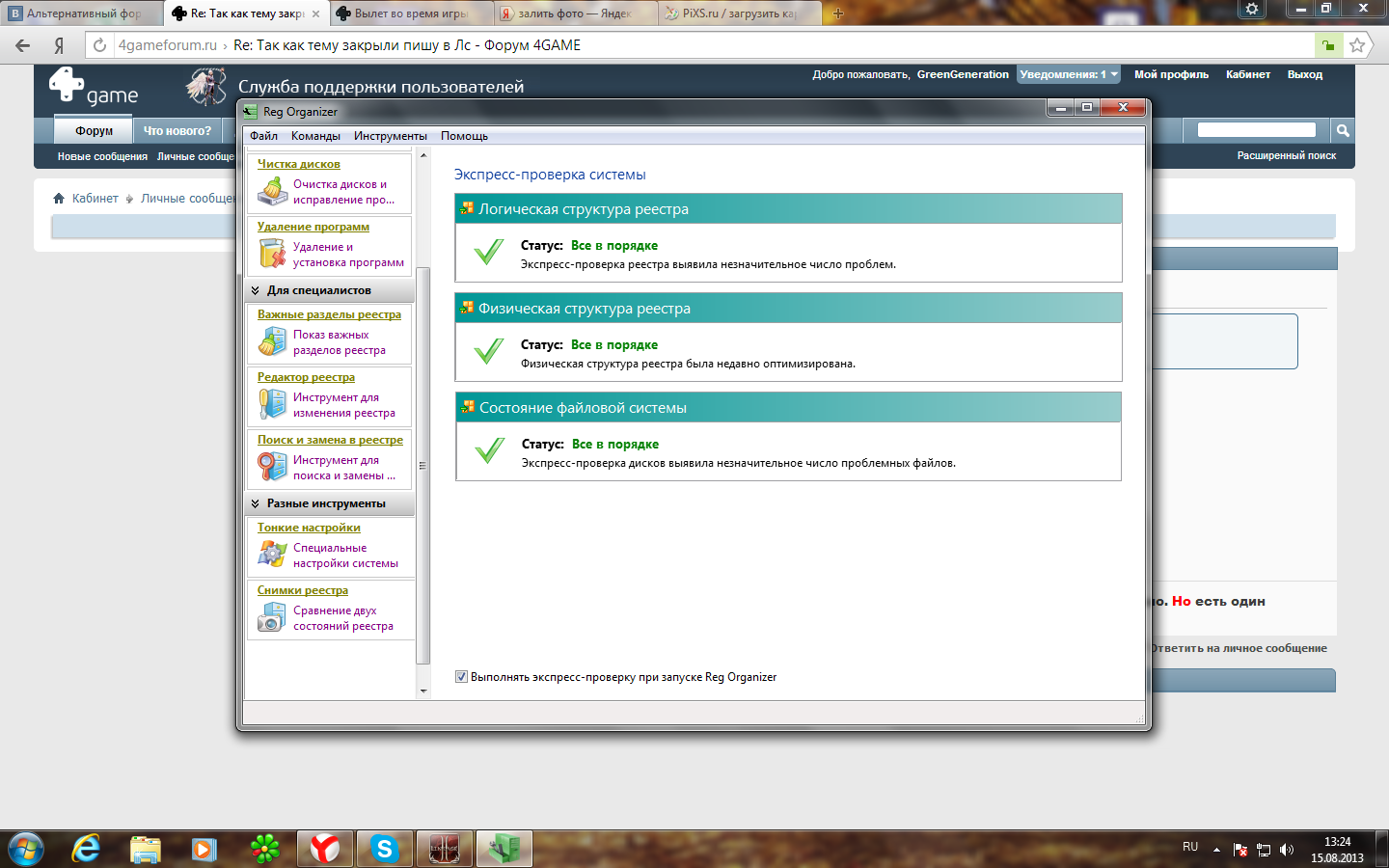Image resolution: width=1389 pixels, height=868 pixels.
Task: Launch the registry editor icon
Action: tap(273, 405)
